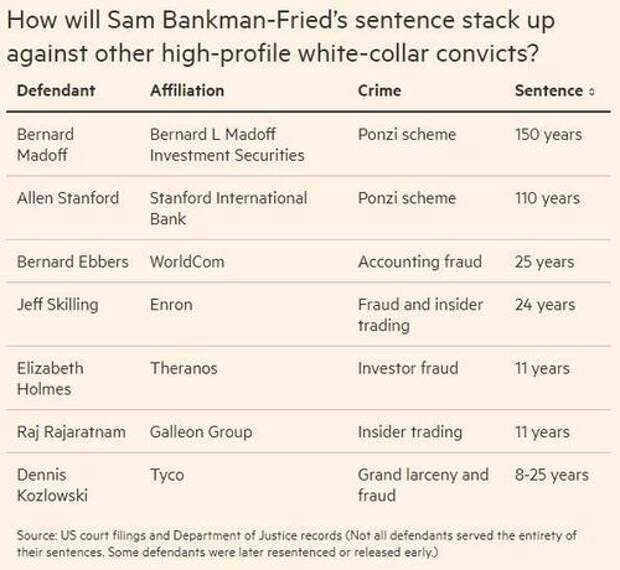This screenshot has height=570, width=620.
Task: Click the Jeff Skilling defendant name
Action: coord(58,305)
